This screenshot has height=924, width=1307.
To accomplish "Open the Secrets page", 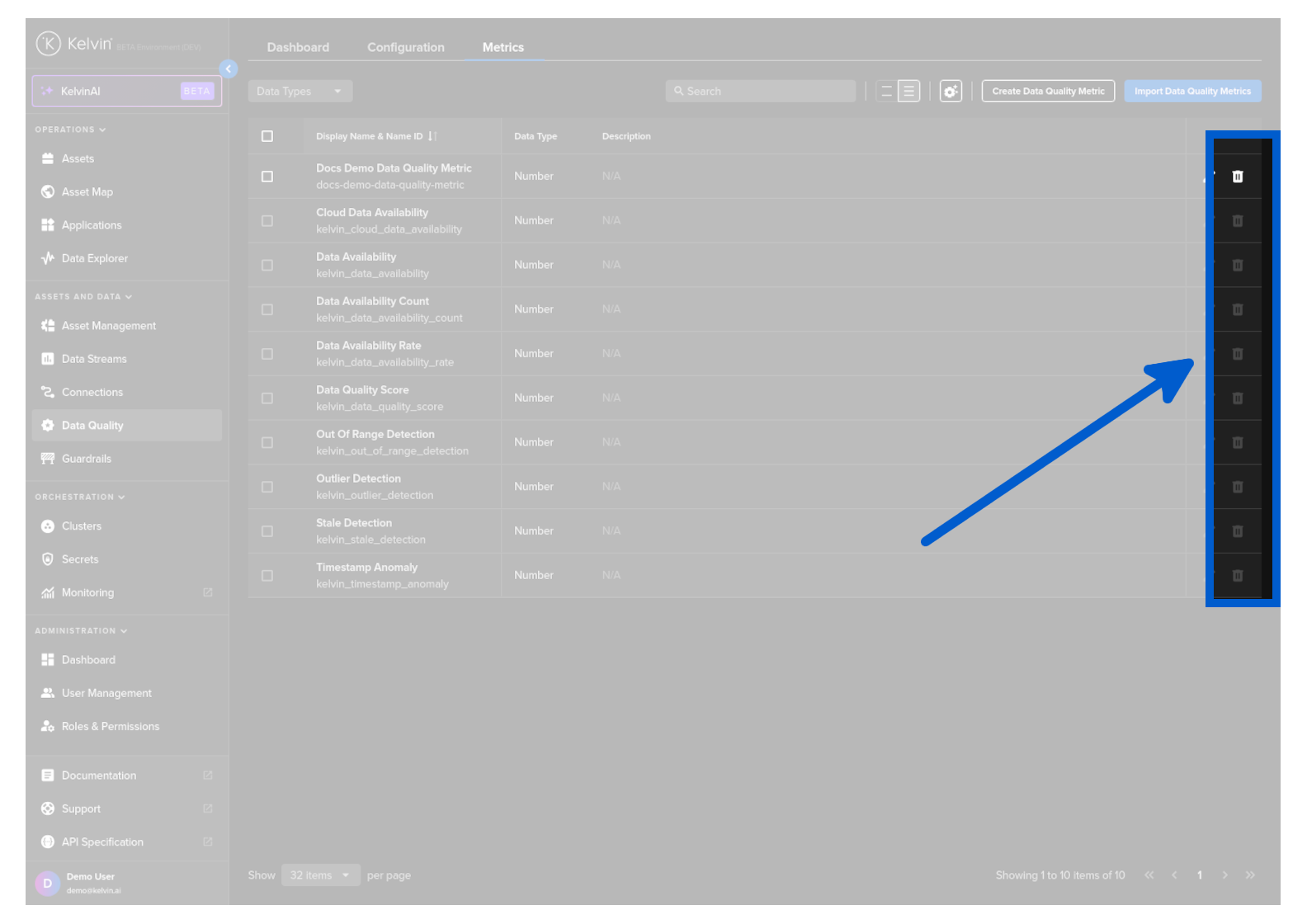I will (79, 559).
